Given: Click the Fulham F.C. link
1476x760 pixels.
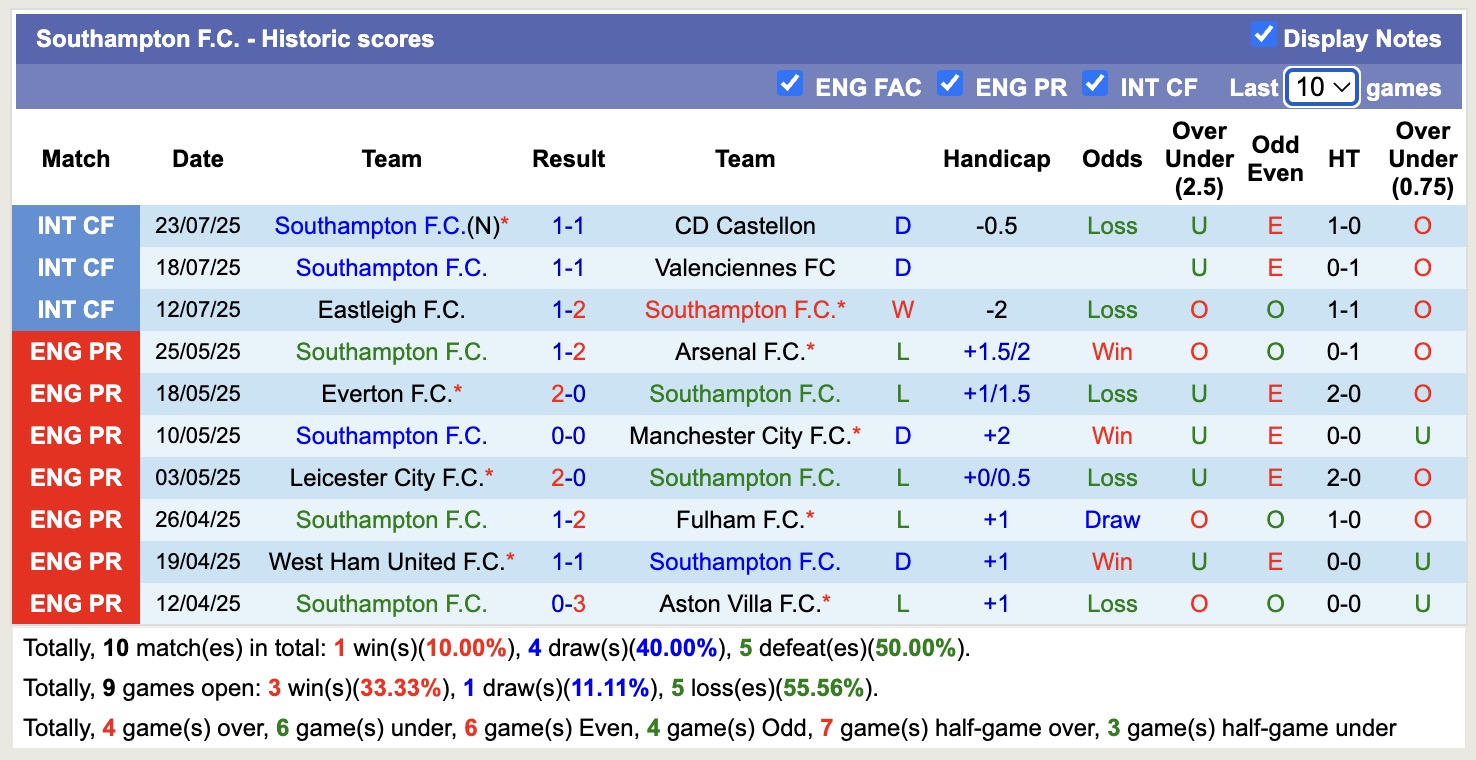Looking at the screenshot, I should pos(745,519).
